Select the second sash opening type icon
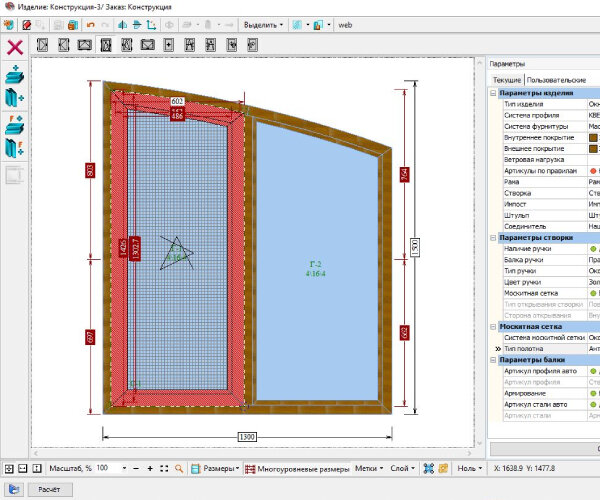 [64, 45]
